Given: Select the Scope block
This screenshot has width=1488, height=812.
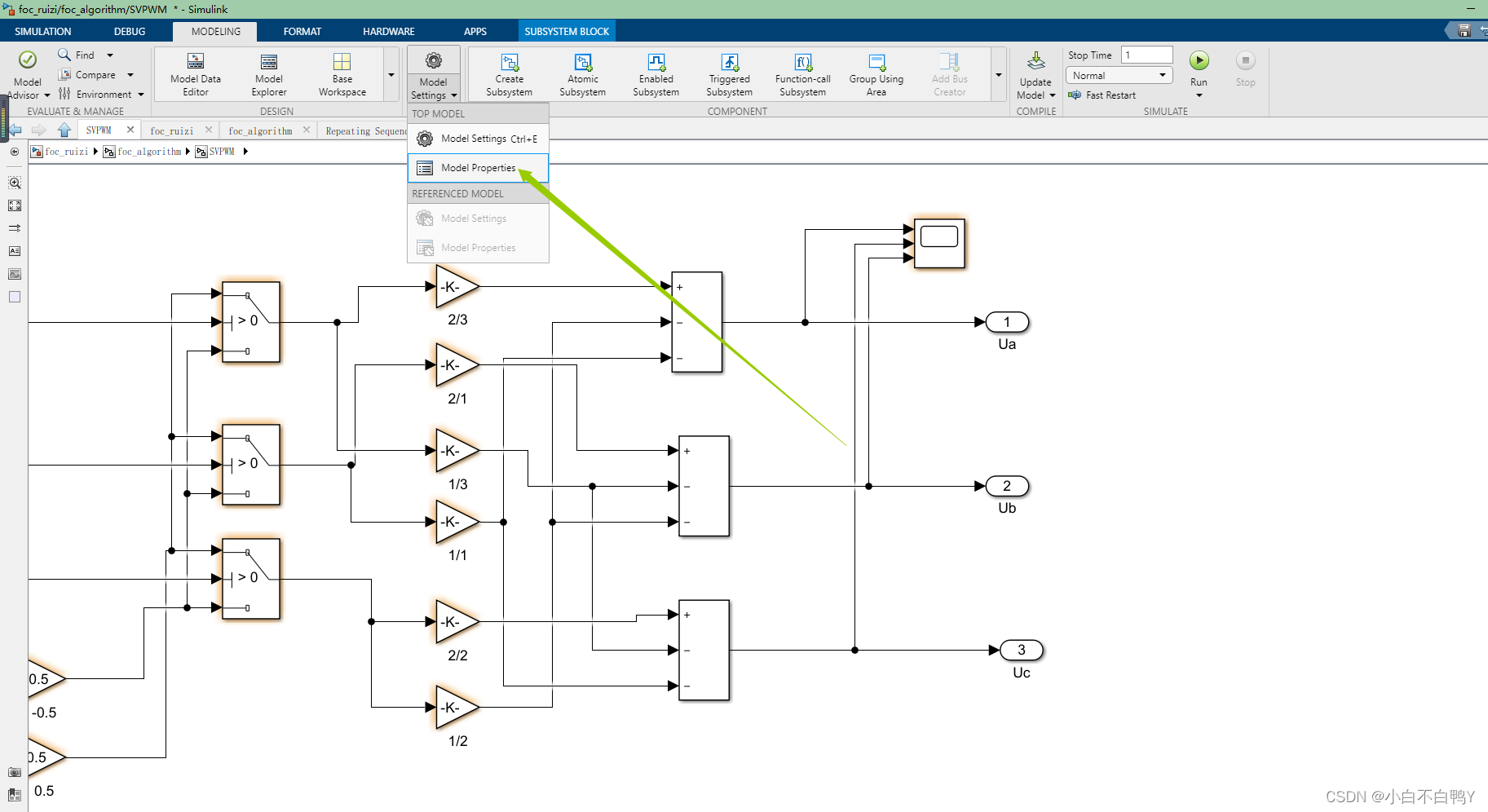Looking at the screenshot, I should (939, 243).
